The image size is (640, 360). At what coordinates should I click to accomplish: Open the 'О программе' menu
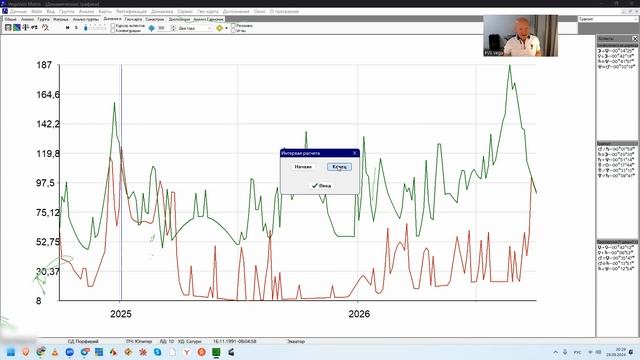284,11
